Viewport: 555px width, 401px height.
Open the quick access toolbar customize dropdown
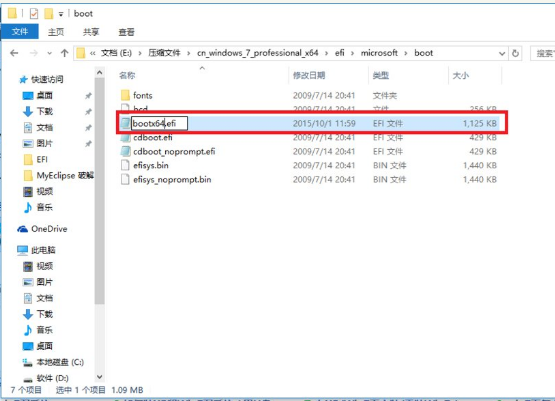coord(61,14)
